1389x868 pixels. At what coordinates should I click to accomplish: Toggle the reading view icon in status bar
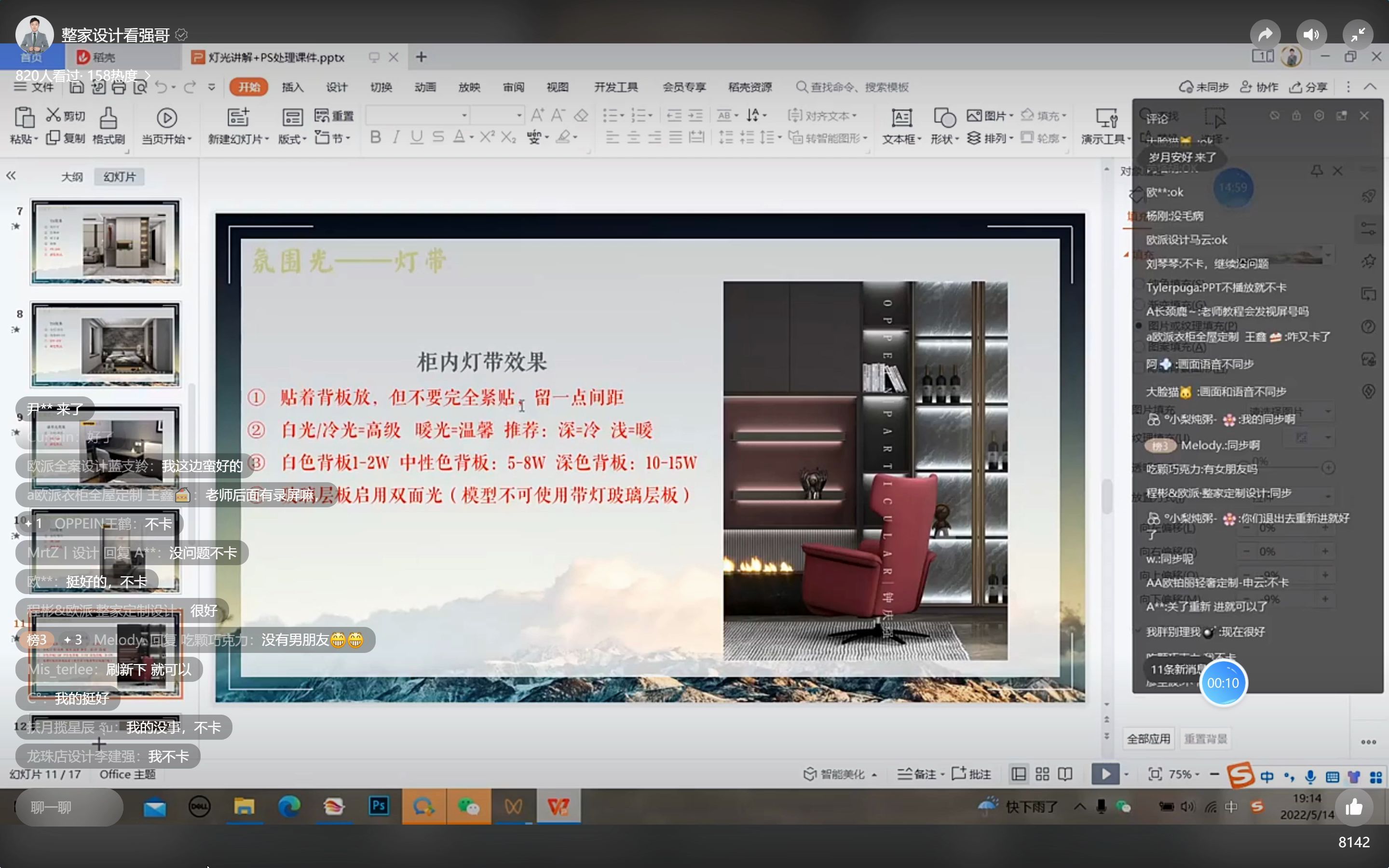point(1065,774)
